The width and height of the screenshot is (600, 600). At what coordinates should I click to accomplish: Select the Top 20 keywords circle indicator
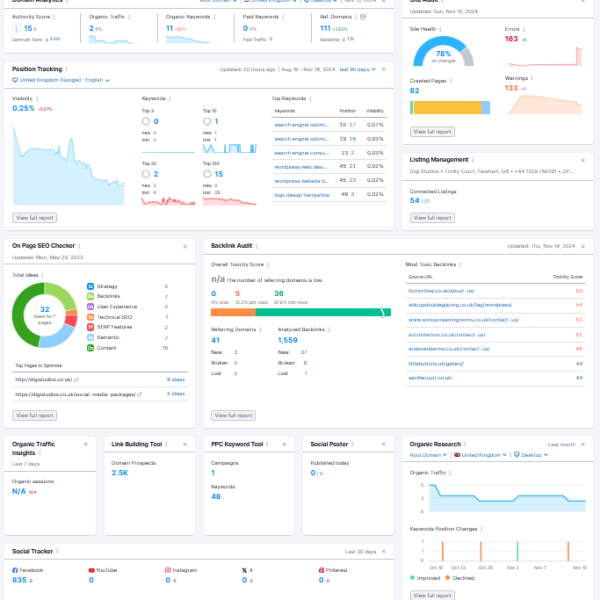[146, 174]
